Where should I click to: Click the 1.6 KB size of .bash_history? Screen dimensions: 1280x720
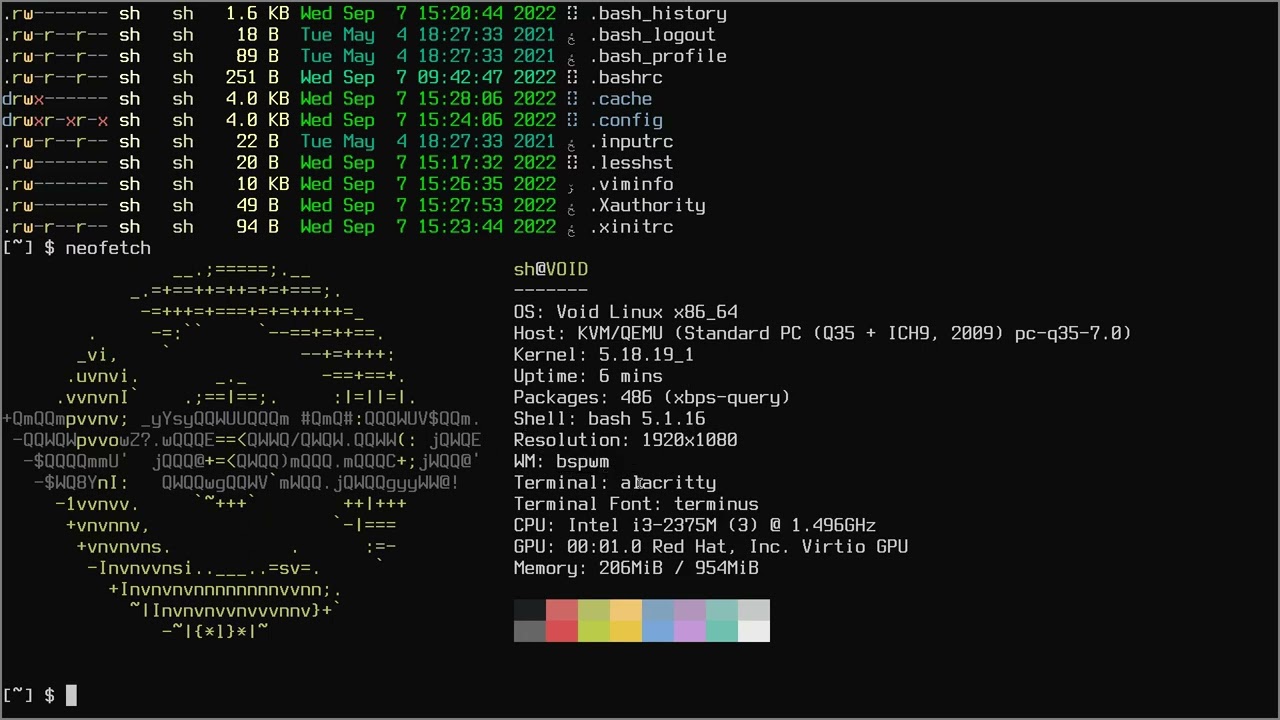tap(257, 14)
